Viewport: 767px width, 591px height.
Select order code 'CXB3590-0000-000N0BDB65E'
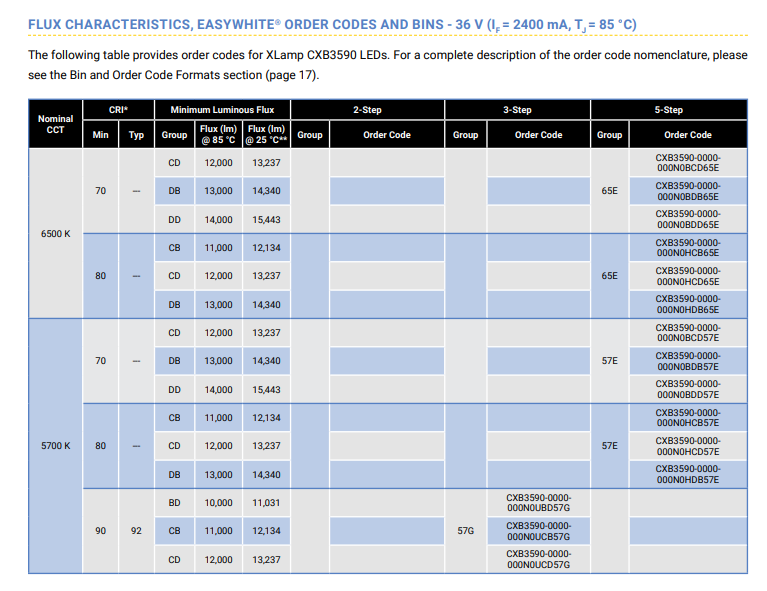688,191
